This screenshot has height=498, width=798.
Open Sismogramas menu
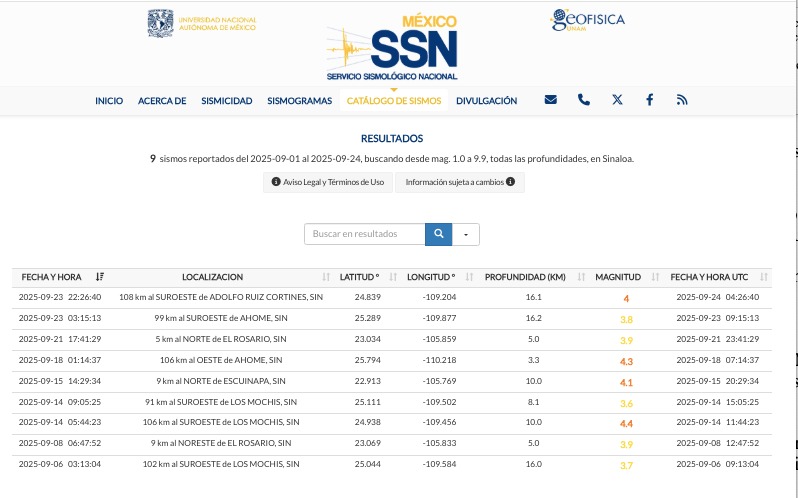coord(299,101)
